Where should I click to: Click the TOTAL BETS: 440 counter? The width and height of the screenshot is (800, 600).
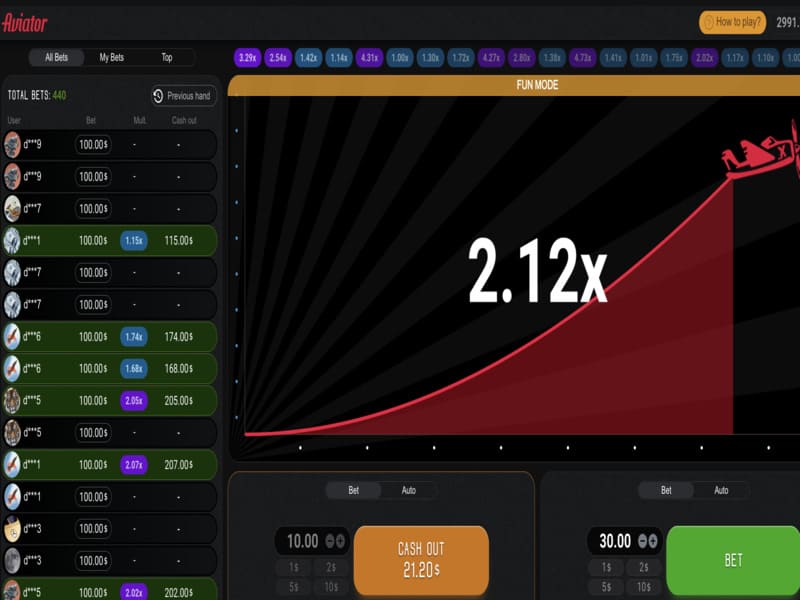[x=37, y=95]
